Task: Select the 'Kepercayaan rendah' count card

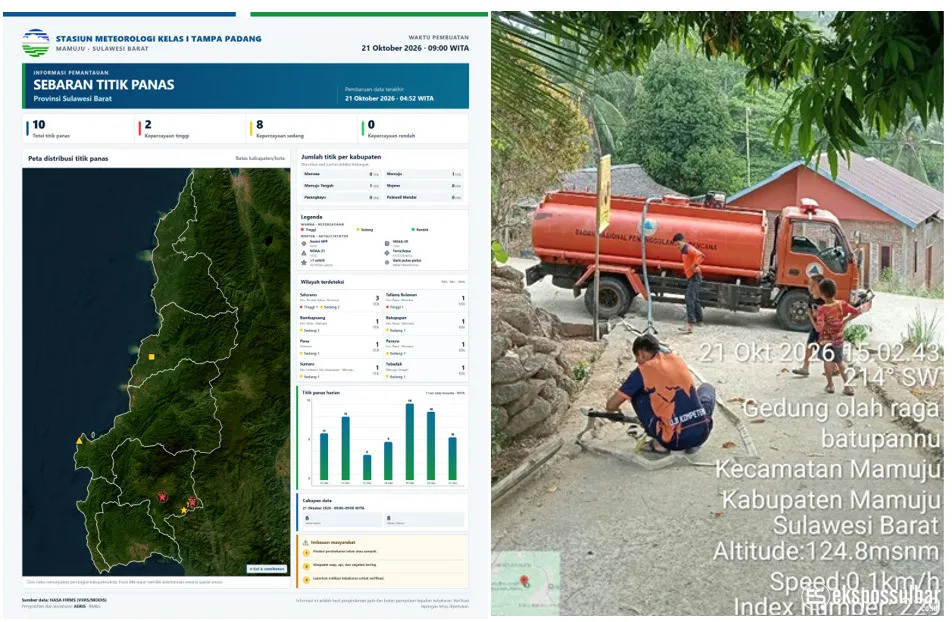Action: [413, 129]
